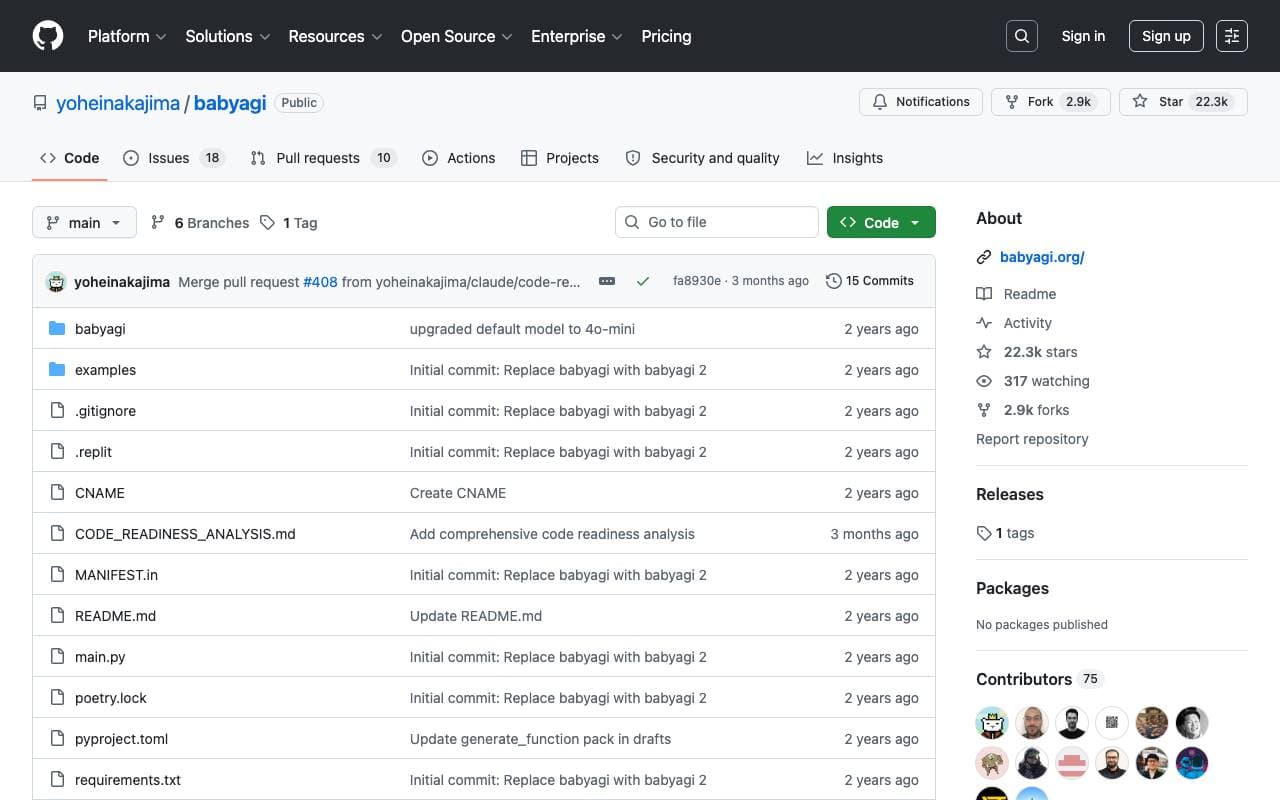Open 'Create CNAME' commit message
Screen dimensions: 1280x800
click(458, 493)
